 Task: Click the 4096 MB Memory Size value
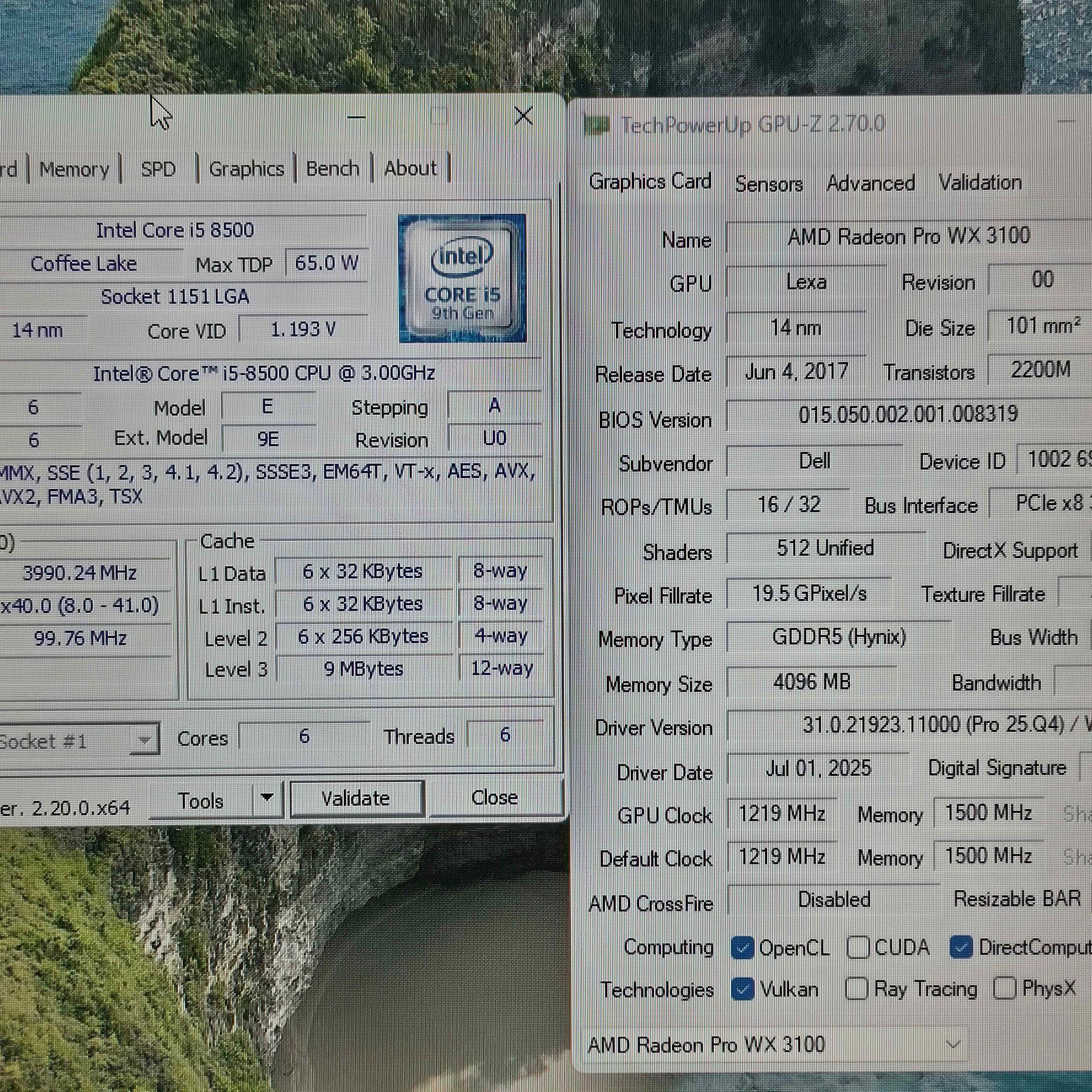812,682
